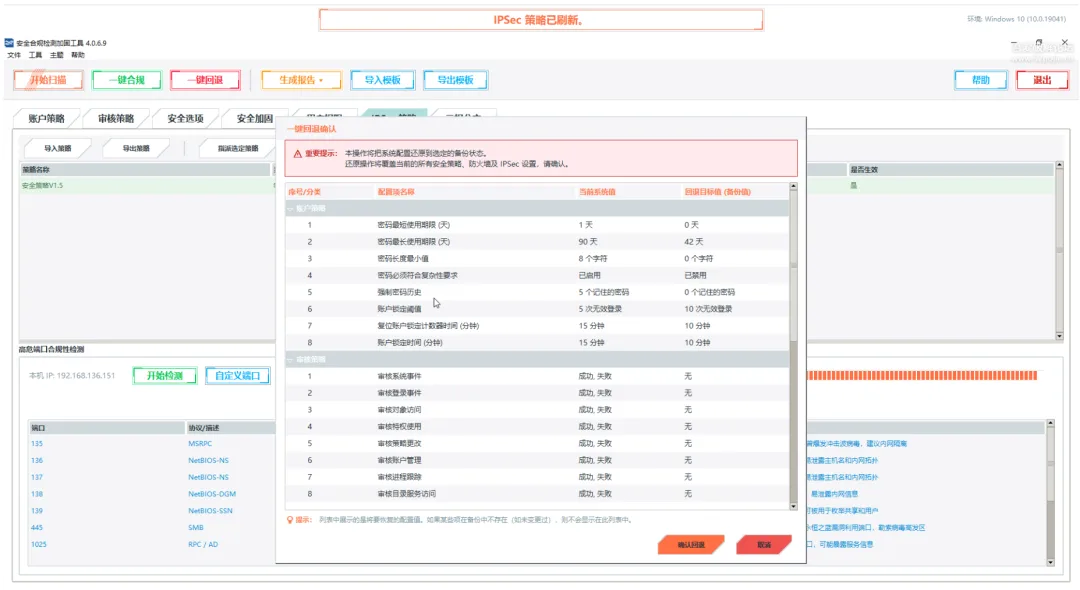Screen dimensions: 1080x590
Task: Open the 工具 menu
Action: [x=35, y=55]
